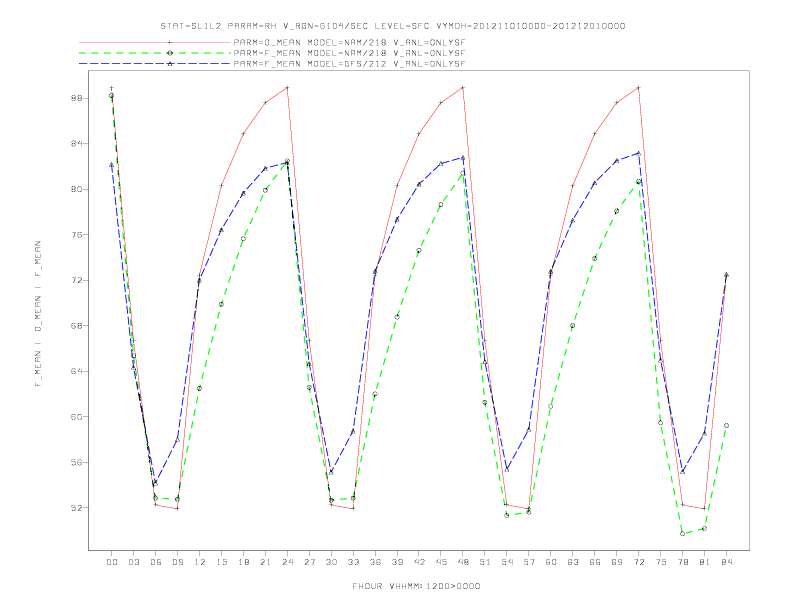Image resolution: width=792 pixels, height=612 pixels.
Task: Click the vertical y-axis label F_MEAN | O_MEAN | F_MEAN
Action: point(38,314)
